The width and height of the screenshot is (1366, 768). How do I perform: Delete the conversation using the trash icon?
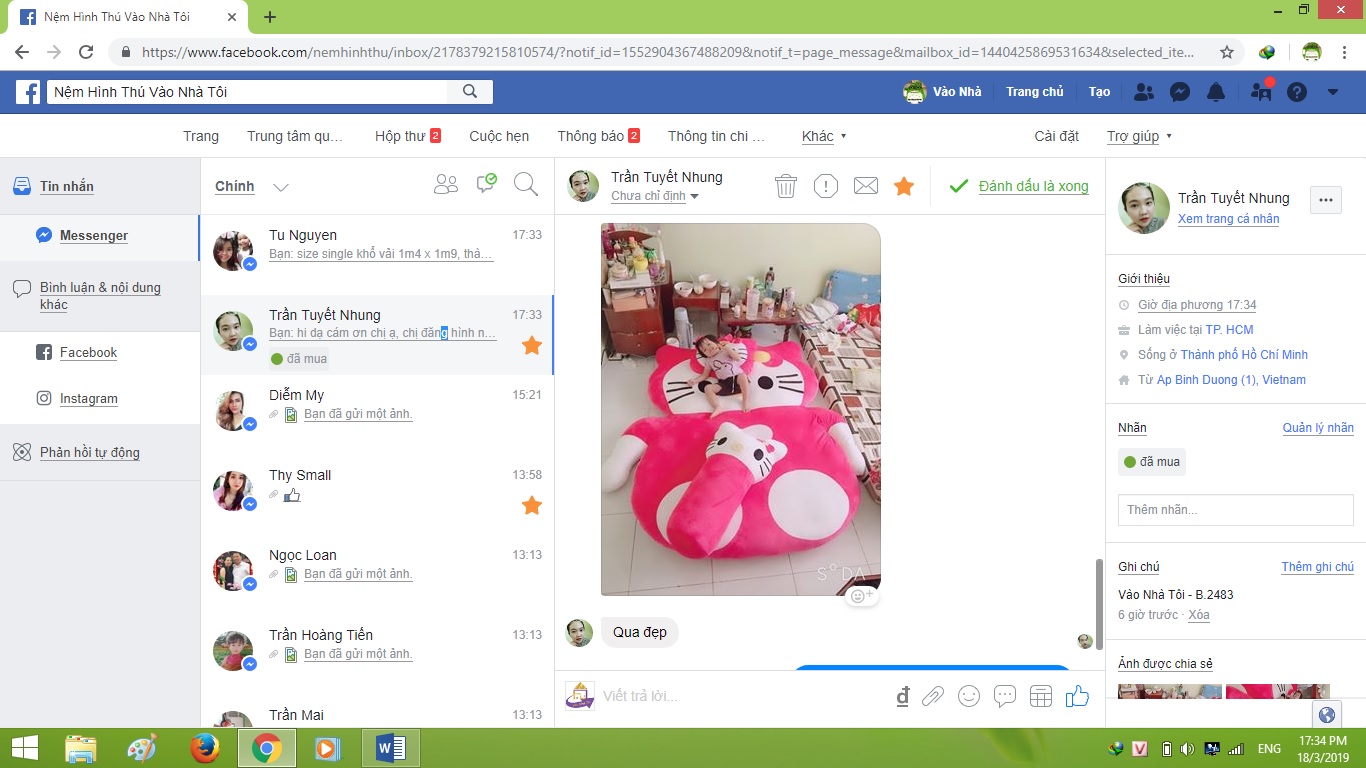[786, 186]
